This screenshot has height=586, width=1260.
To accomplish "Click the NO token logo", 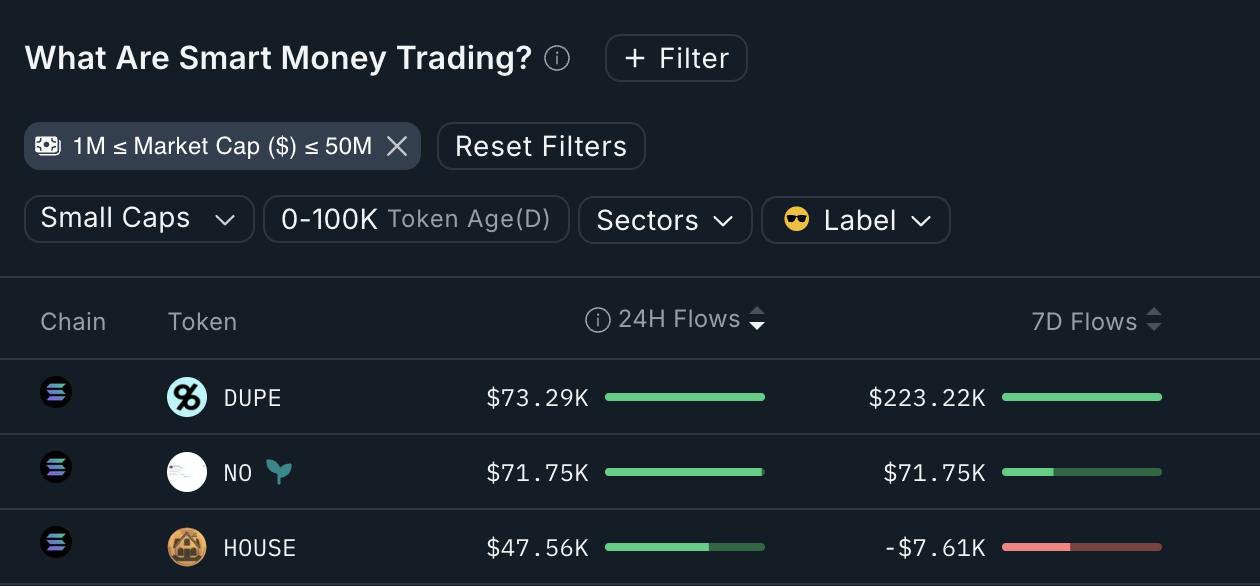I will [187, 472].
